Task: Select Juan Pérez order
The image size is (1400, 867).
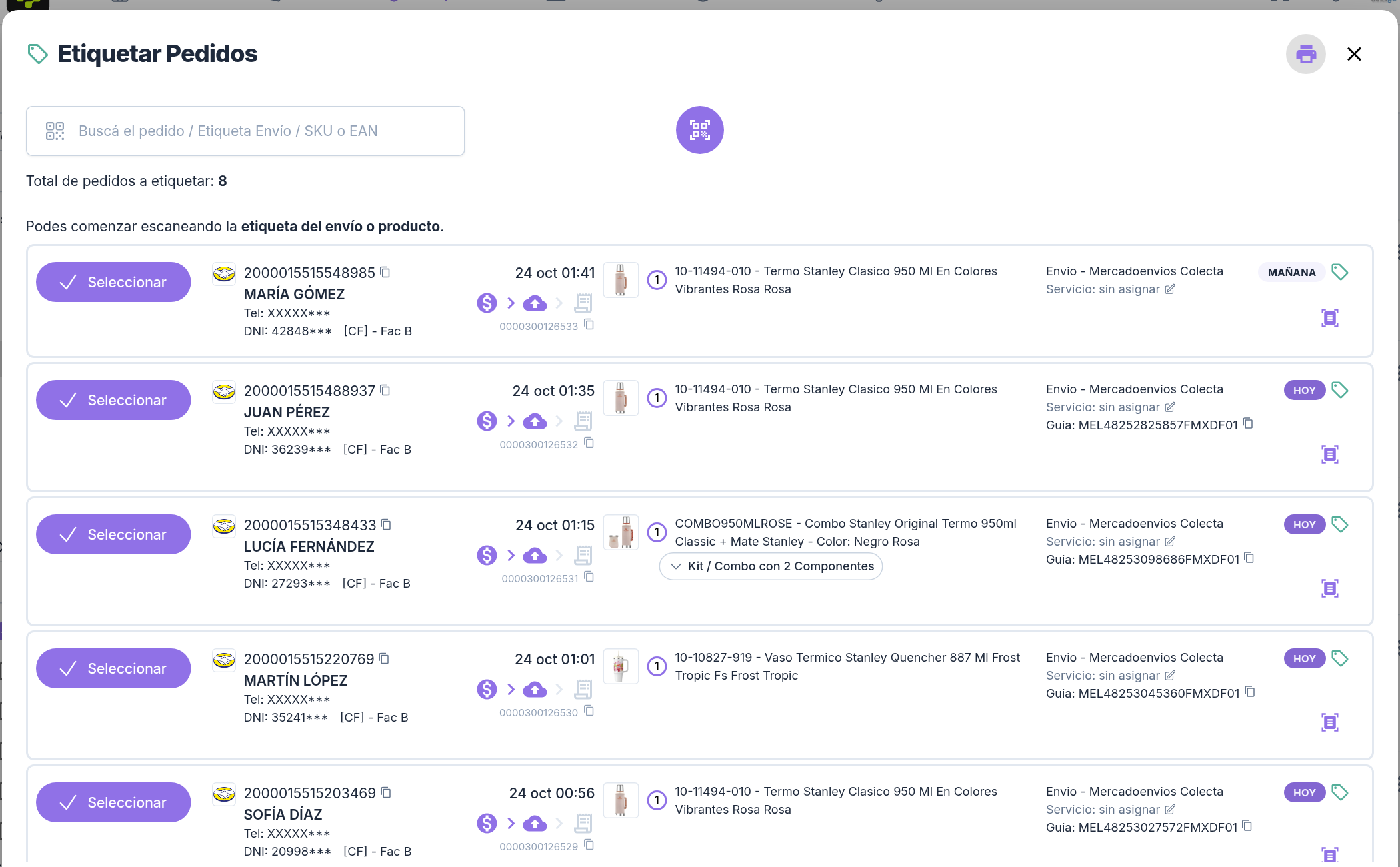Action: [113, 400]
